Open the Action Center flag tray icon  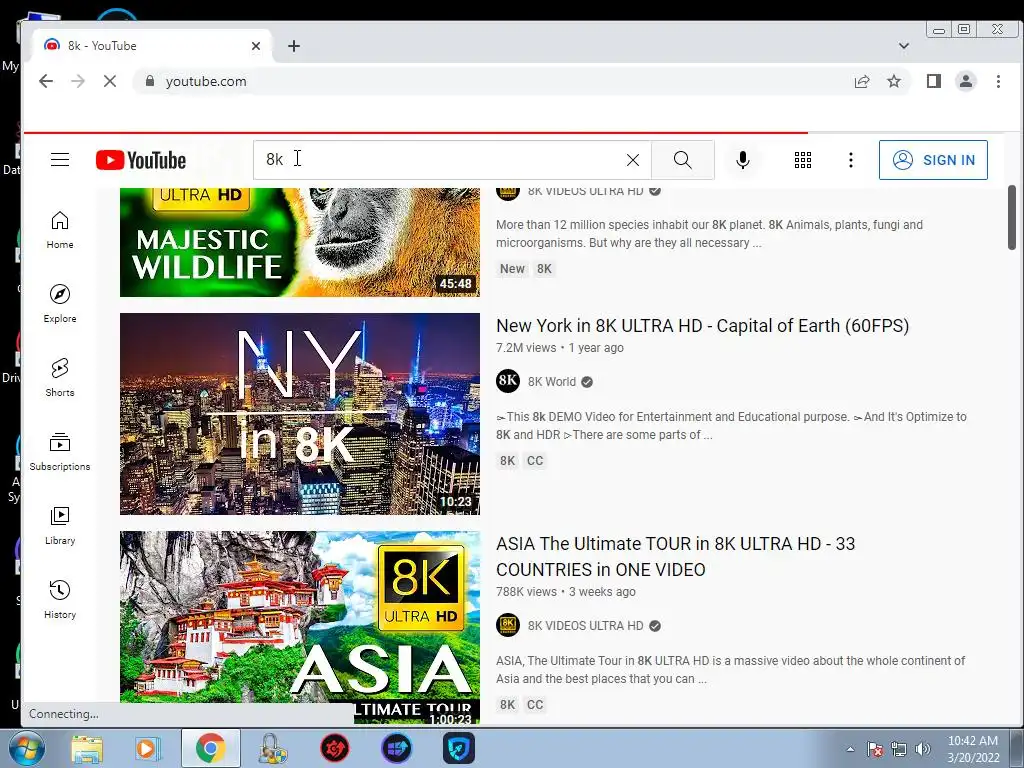point(875,749)
